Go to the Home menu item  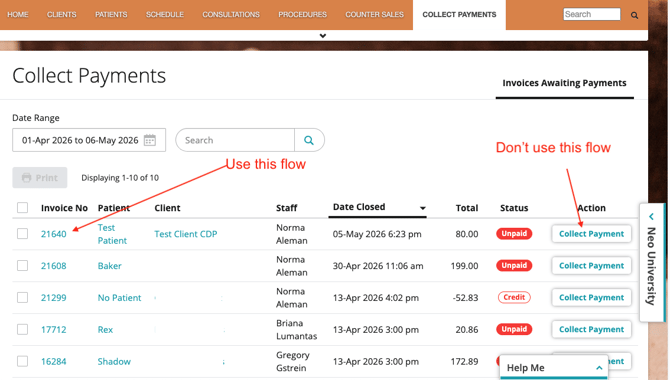18,15
